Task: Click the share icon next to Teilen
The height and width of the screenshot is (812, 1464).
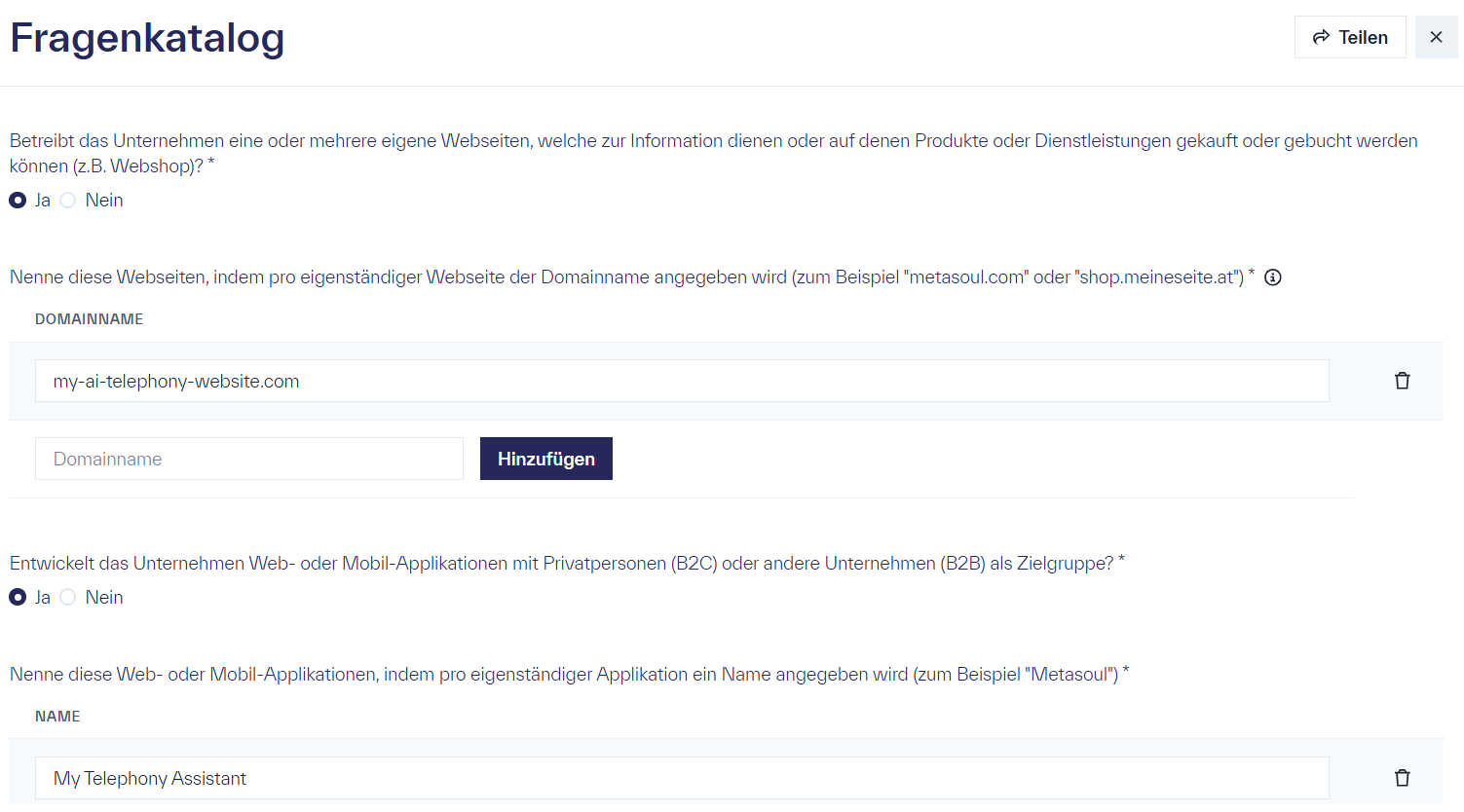Action: point(1322,36)
